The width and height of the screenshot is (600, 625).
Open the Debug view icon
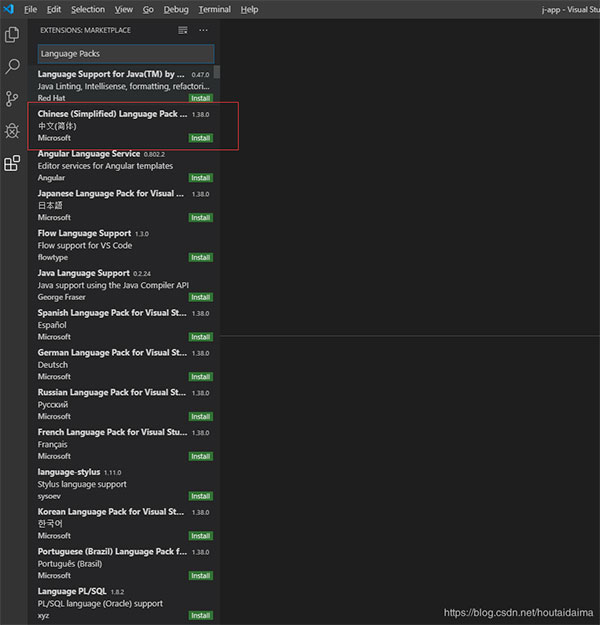tap(12, 131)
